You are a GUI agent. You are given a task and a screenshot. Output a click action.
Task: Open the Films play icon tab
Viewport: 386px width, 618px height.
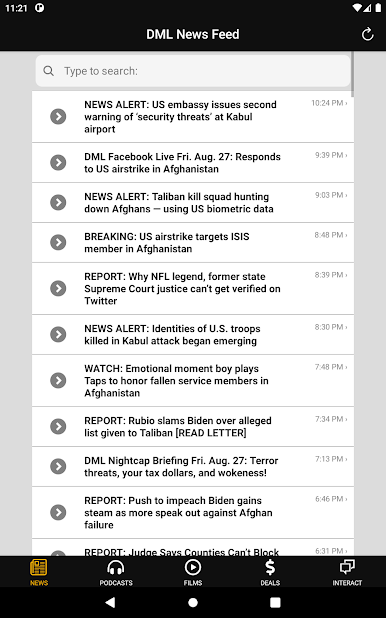coord(193,573)
